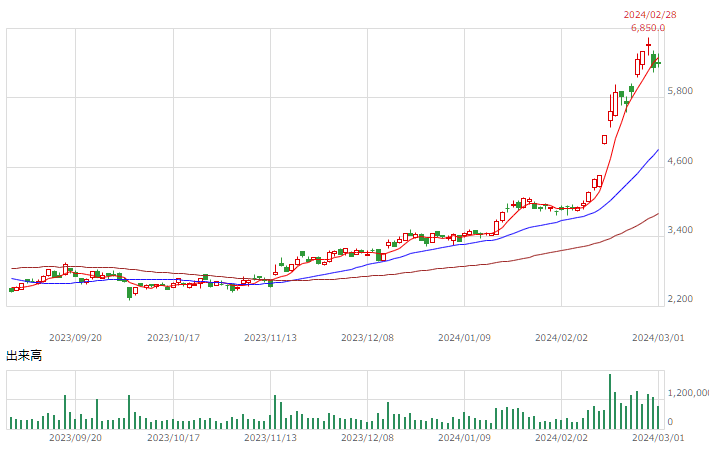The image size is (709, 451).
Task: Click the tallest volume bar in February 2024
Action: point(610,401)
